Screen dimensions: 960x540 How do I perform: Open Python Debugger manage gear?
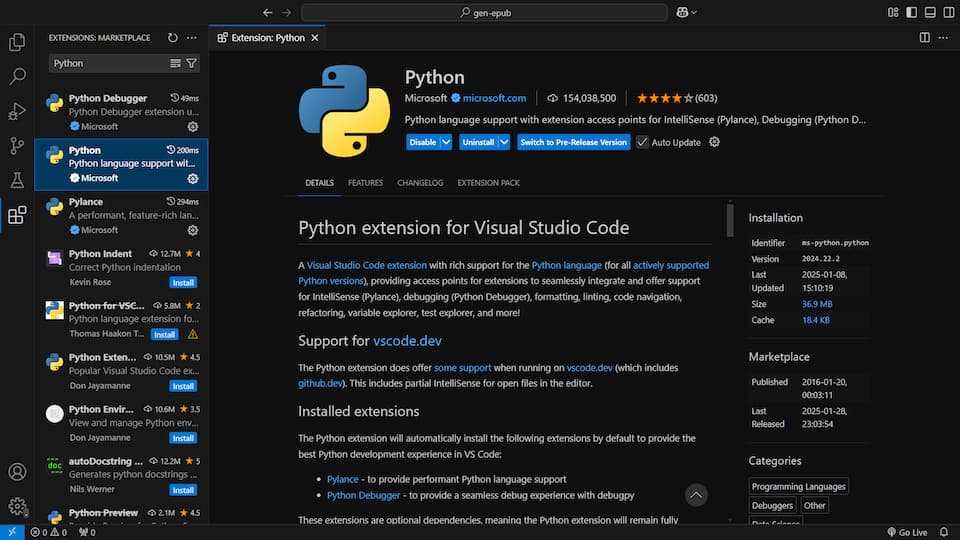tap(193, 127)
